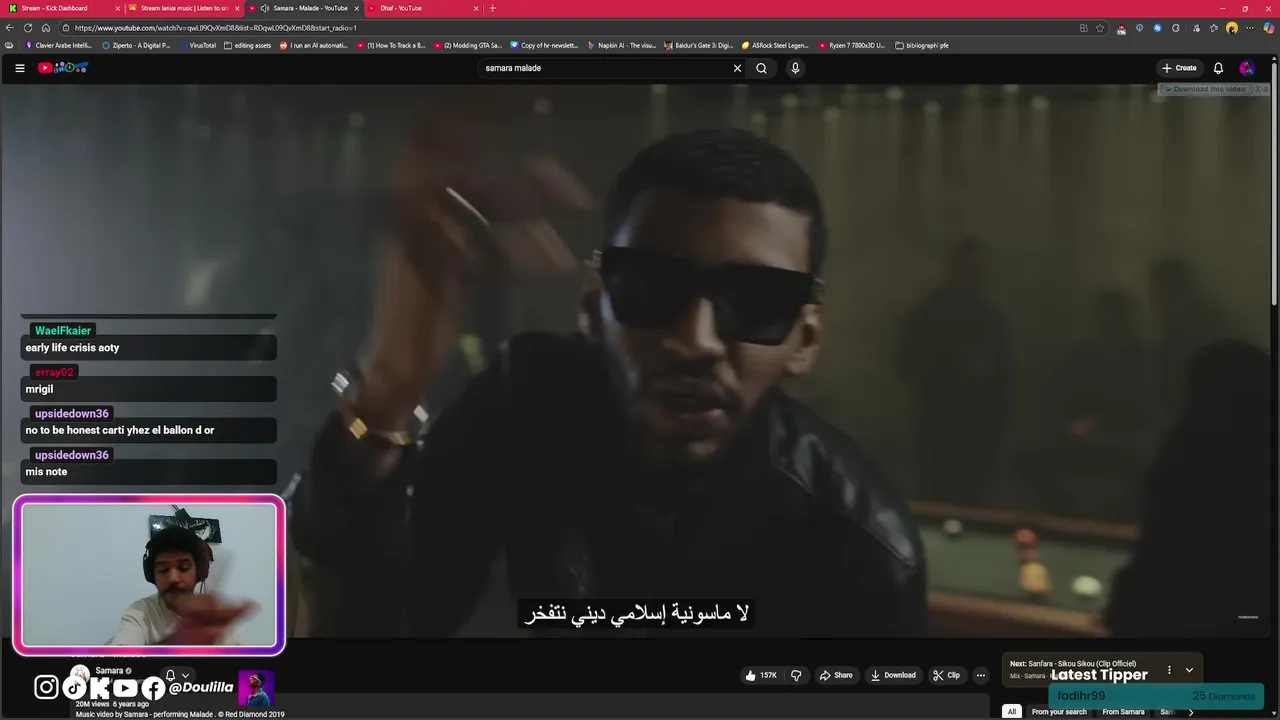This screenshot has width=1280, height=720.
Task: Open 'bibliographi pfe' bookmark folder
Action: (922, 45)
